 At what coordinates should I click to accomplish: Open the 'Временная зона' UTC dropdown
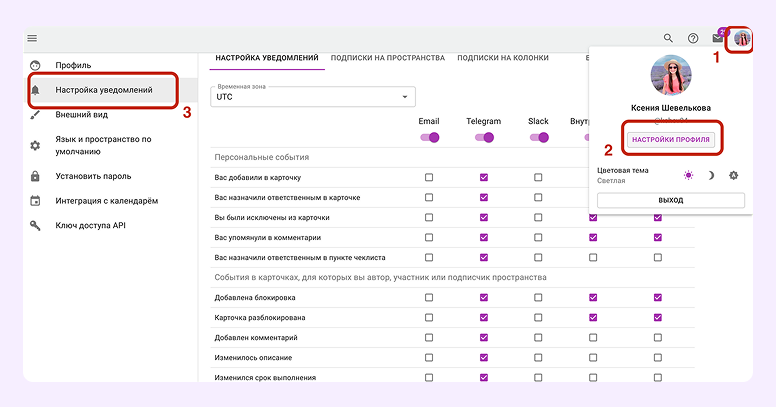pyautogui.click(x=312, y=97)
